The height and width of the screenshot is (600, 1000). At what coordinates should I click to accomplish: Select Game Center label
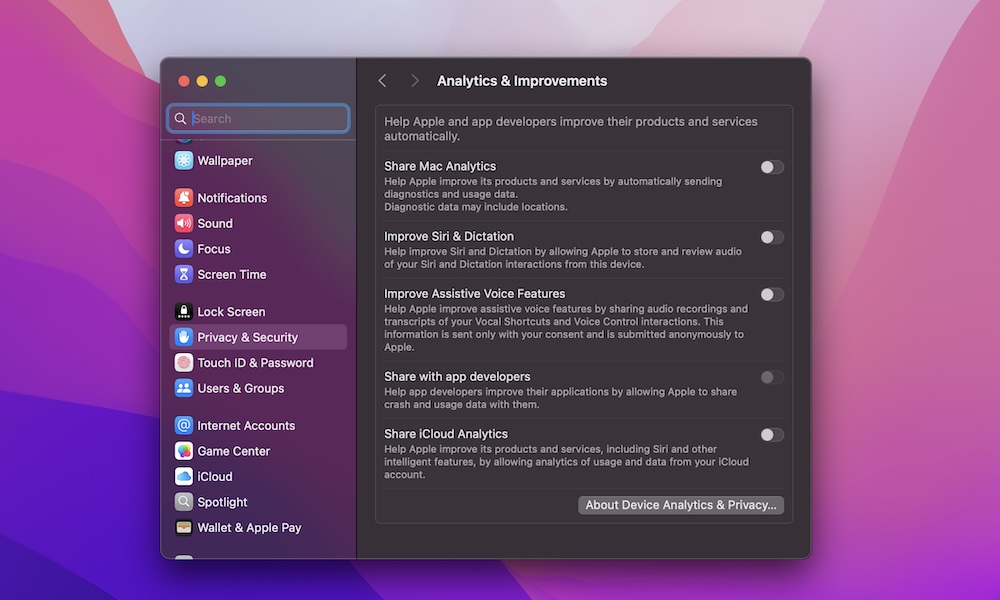pyautogui.click(x=233, y=451)
